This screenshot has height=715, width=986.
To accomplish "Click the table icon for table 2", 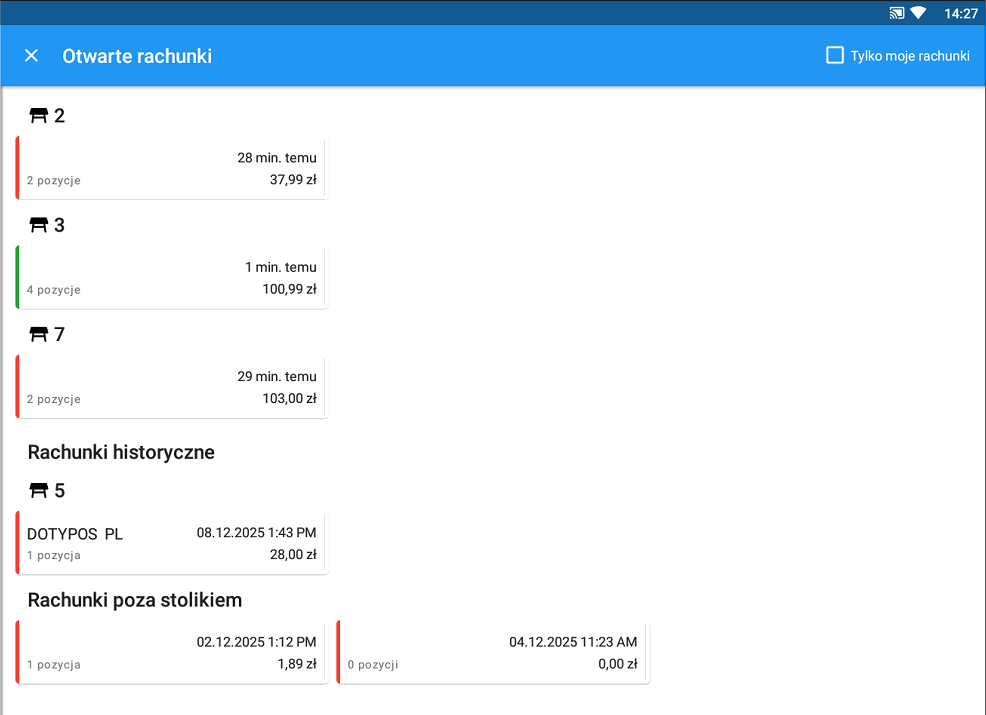I will tap(39, 116).
